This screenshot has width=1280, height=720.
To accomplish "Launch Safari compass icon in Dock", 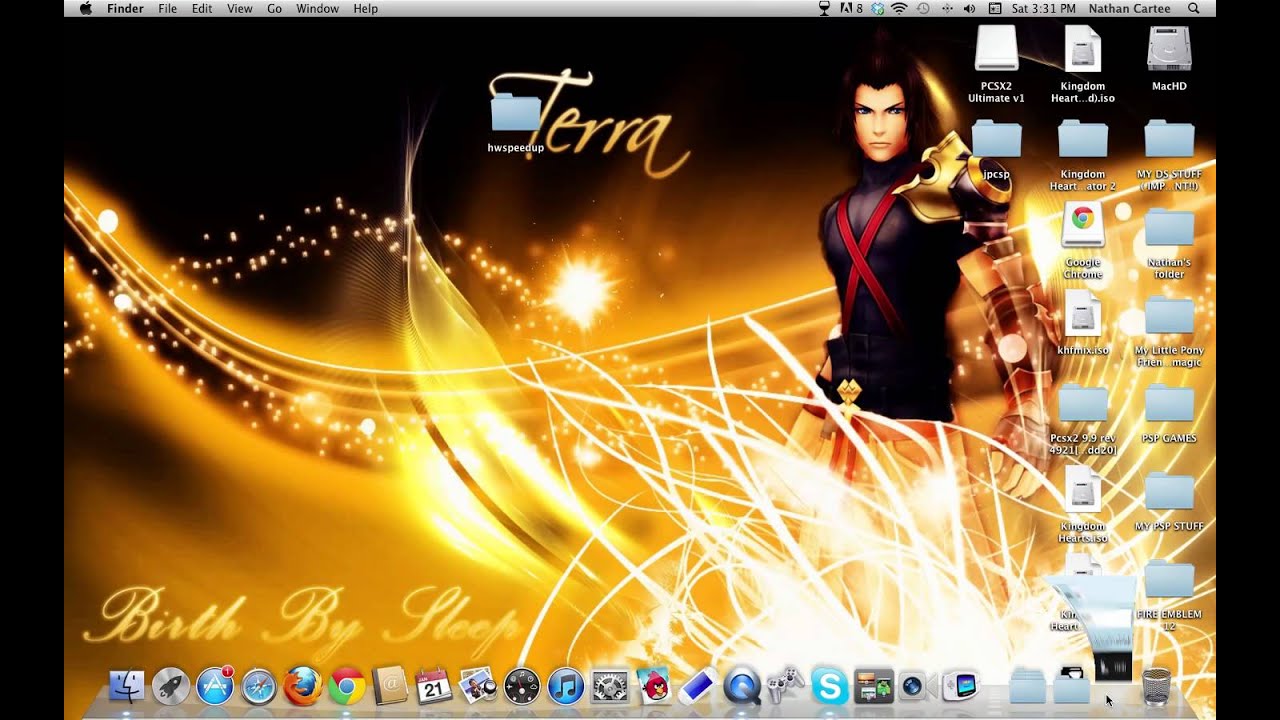I will pyautogui.click(x=259, y=686).
